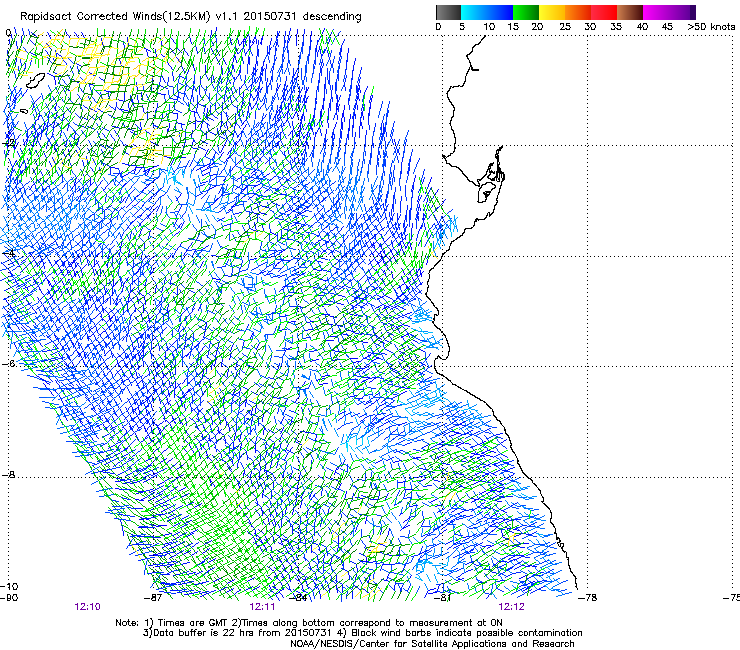Click the purple time label 12:10
Screen dimensions: 740x650
pos(87,607)
